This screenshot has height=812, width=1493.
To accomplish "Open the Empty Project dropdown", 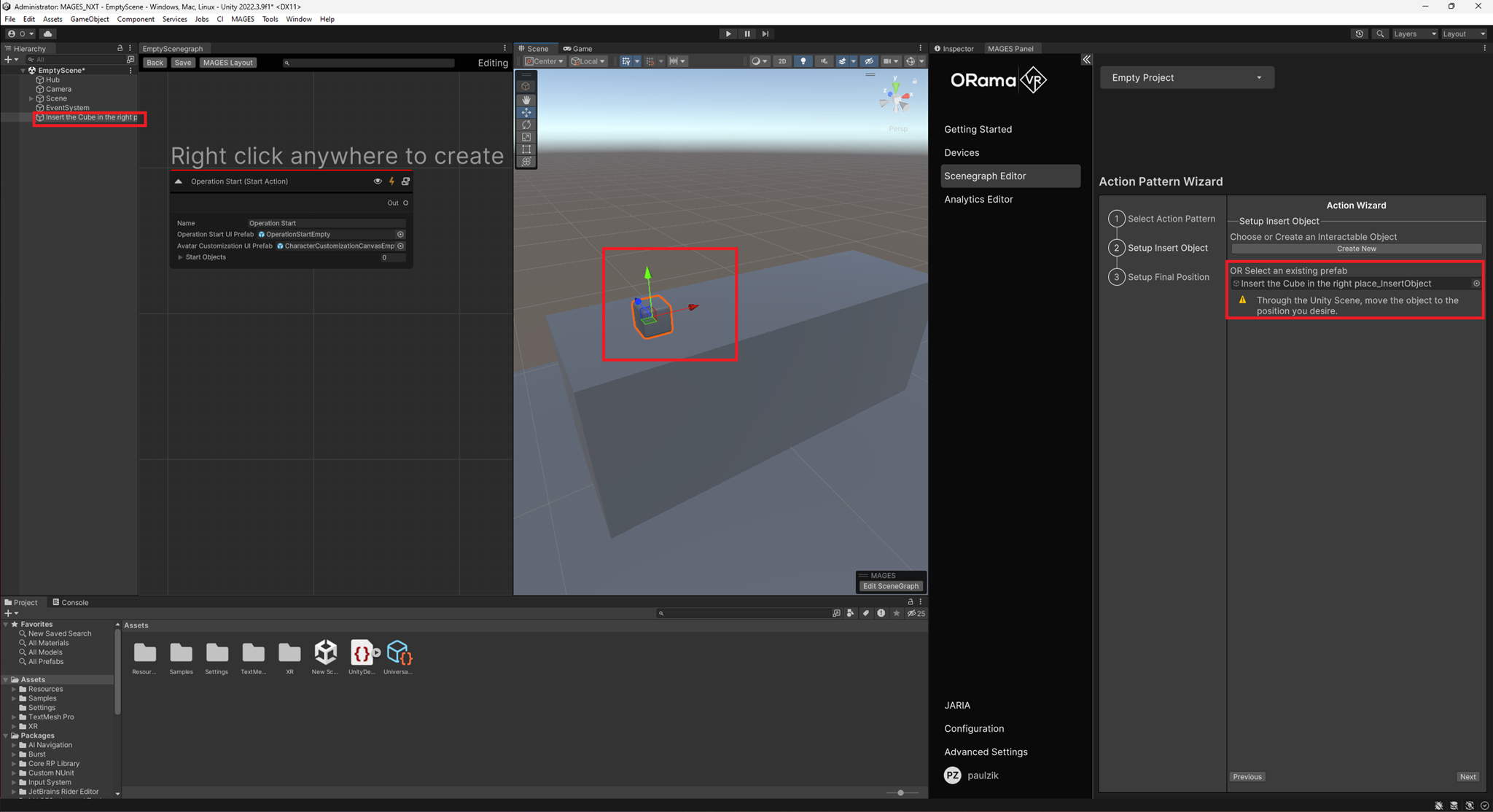I will [1187, 77].
